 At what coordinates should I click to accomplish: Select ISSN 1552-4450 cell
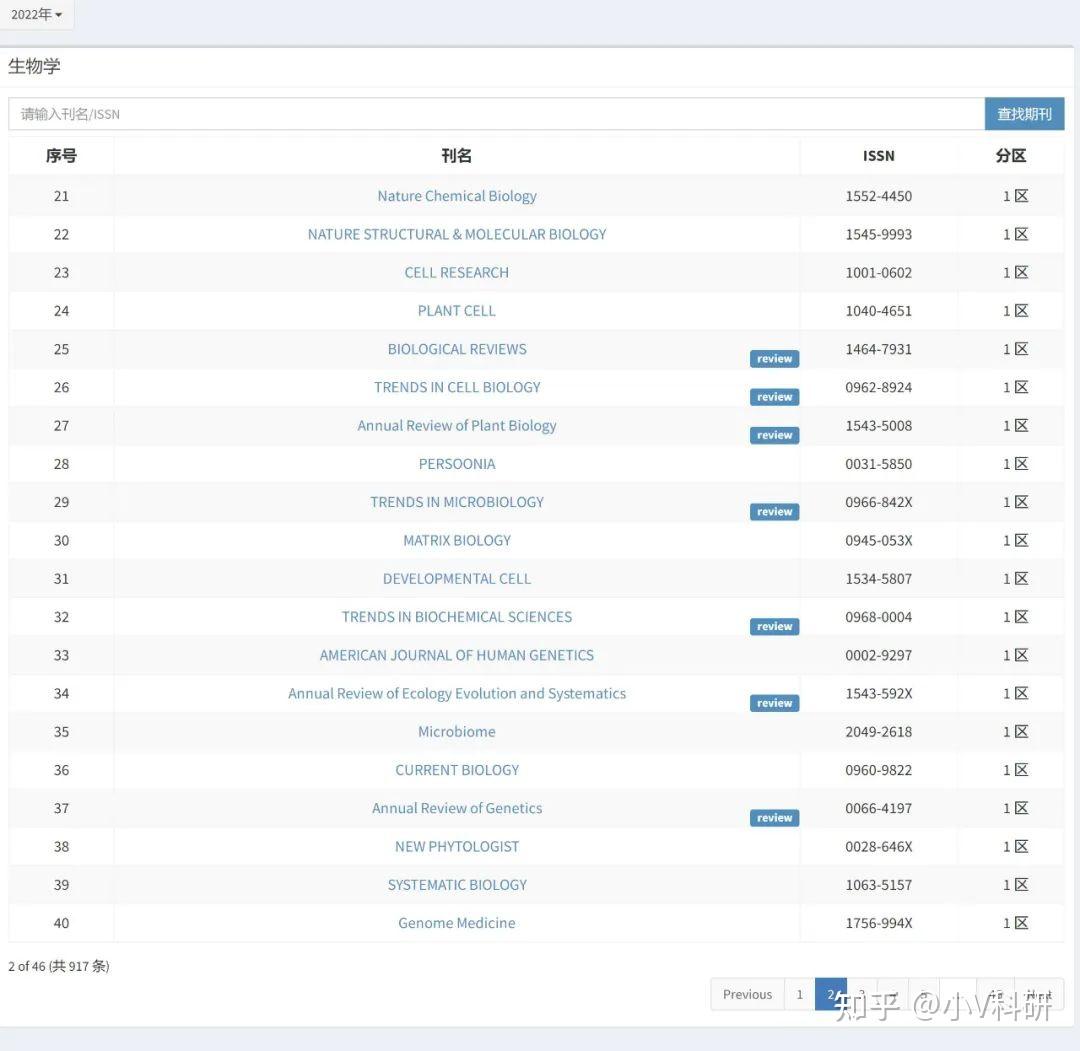pyautogui.click(x=879, y=196)
